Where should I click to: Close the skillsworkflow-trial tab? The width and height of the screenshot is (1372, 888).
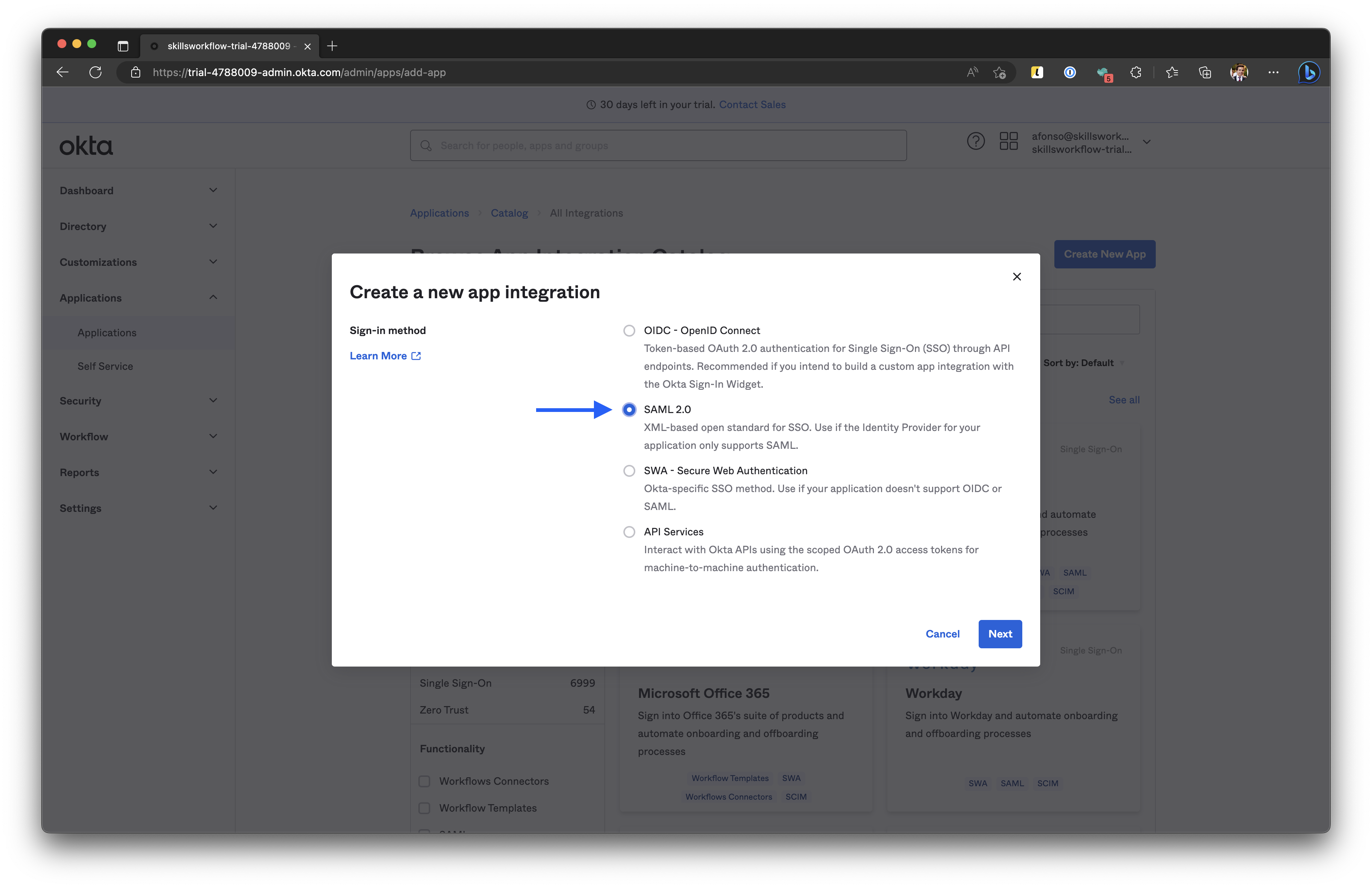click(308, 46)
